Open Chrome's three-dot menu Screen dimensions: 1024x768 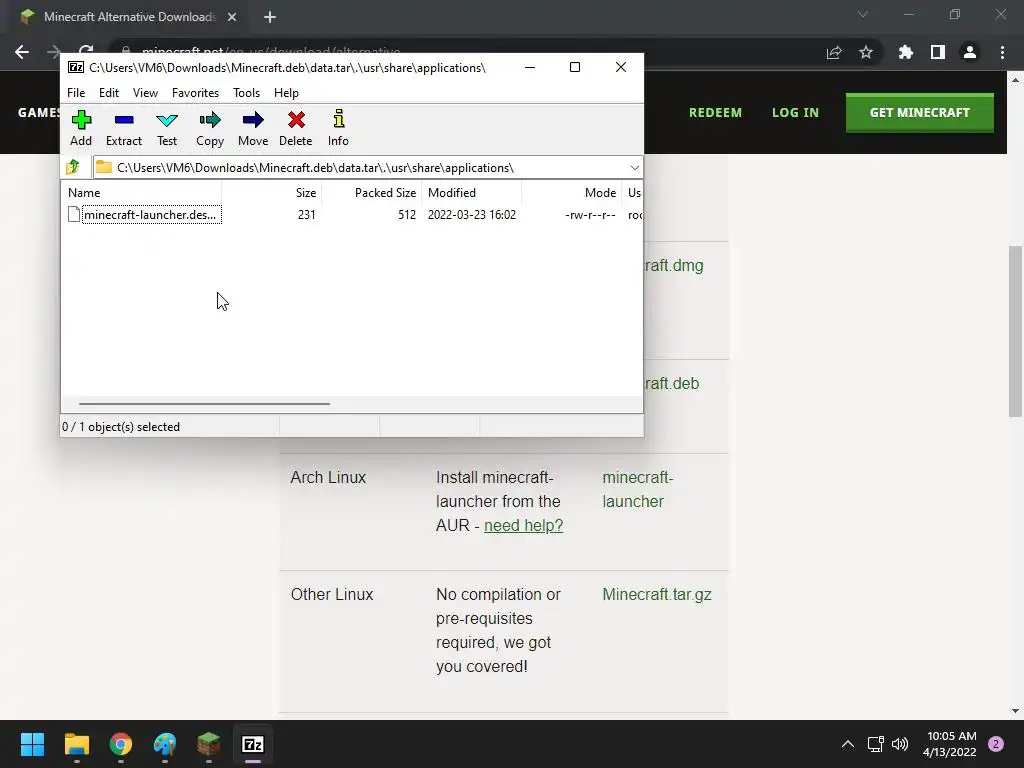click(x=1002, y=52)
